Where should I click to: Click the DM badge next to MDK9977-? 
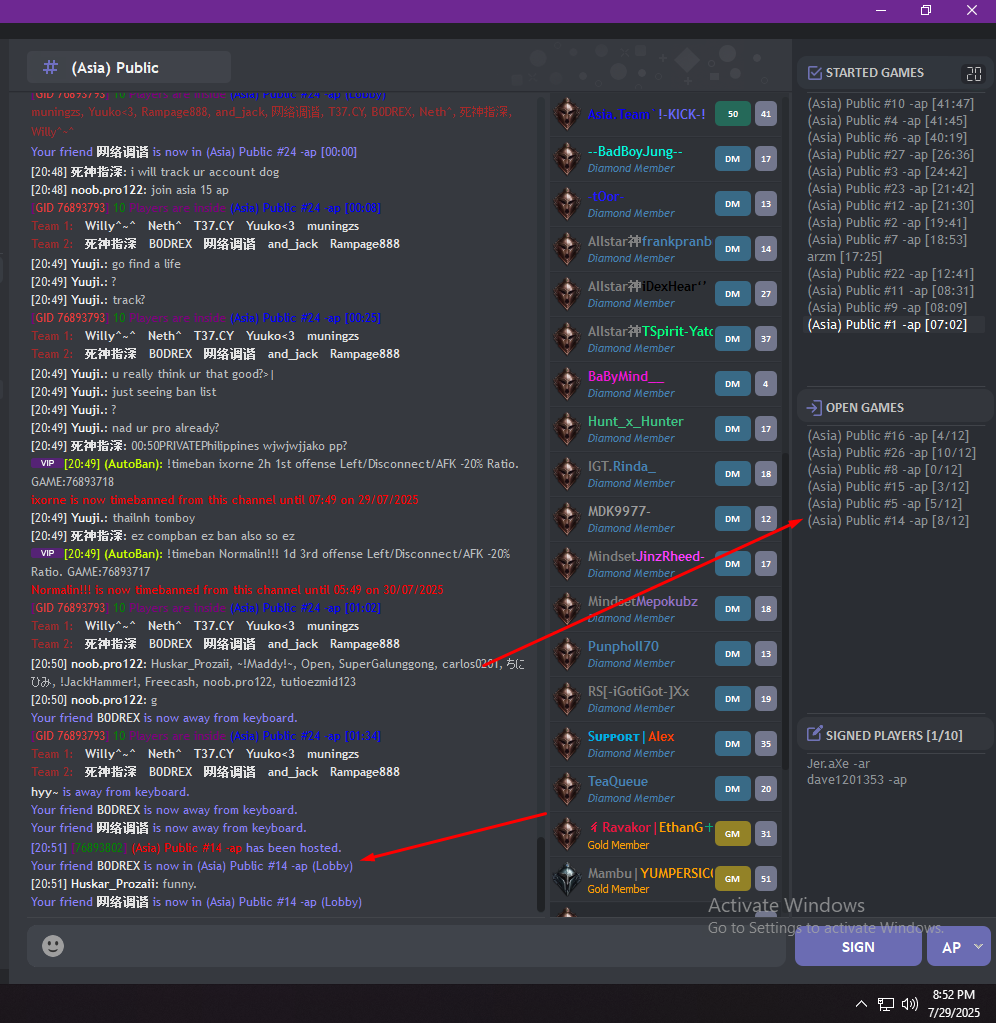tap(732, 519)
